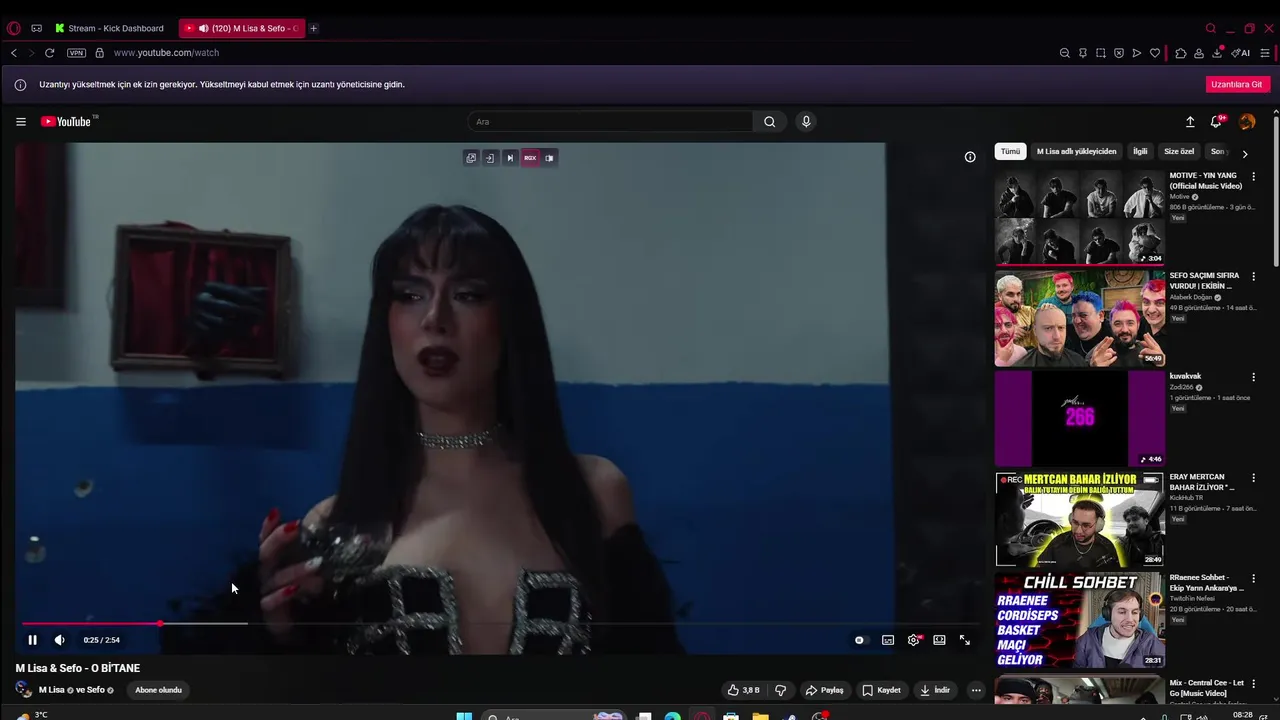This screenshot has width=1280, height=720.
Task: Add page to bookmarks heart icon
Action: (1155, 53)
